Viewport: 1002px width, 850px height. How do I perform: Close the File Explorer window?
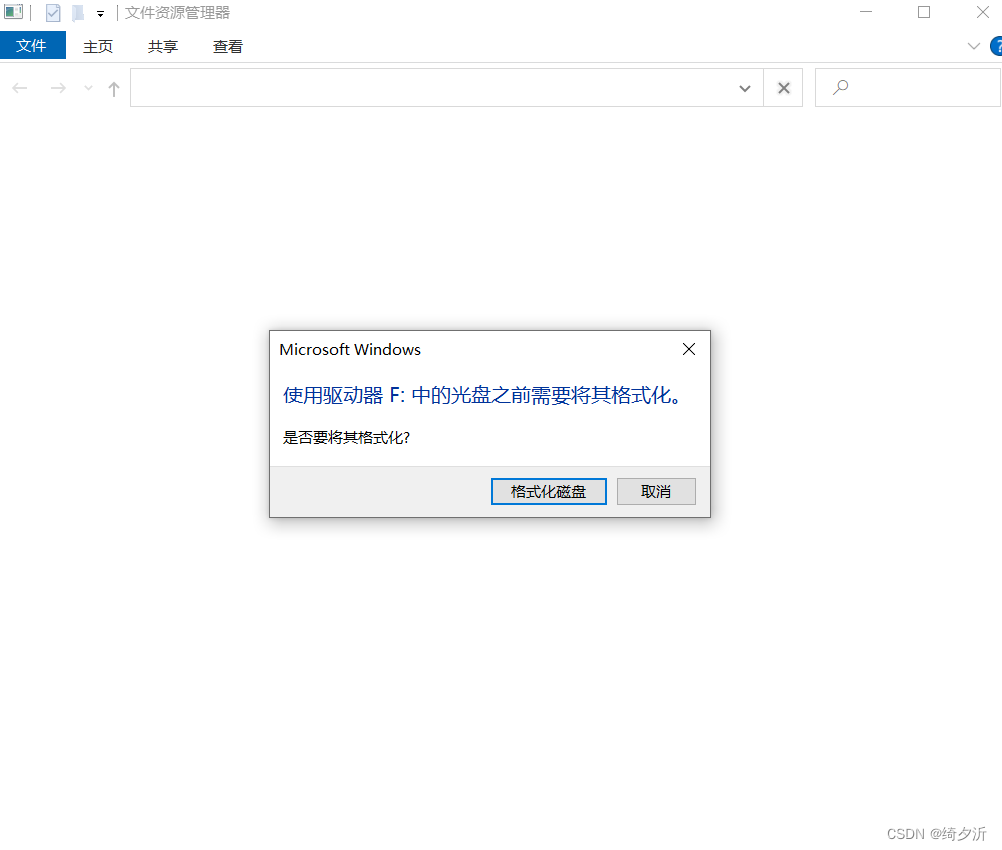[x=982, y=12]
